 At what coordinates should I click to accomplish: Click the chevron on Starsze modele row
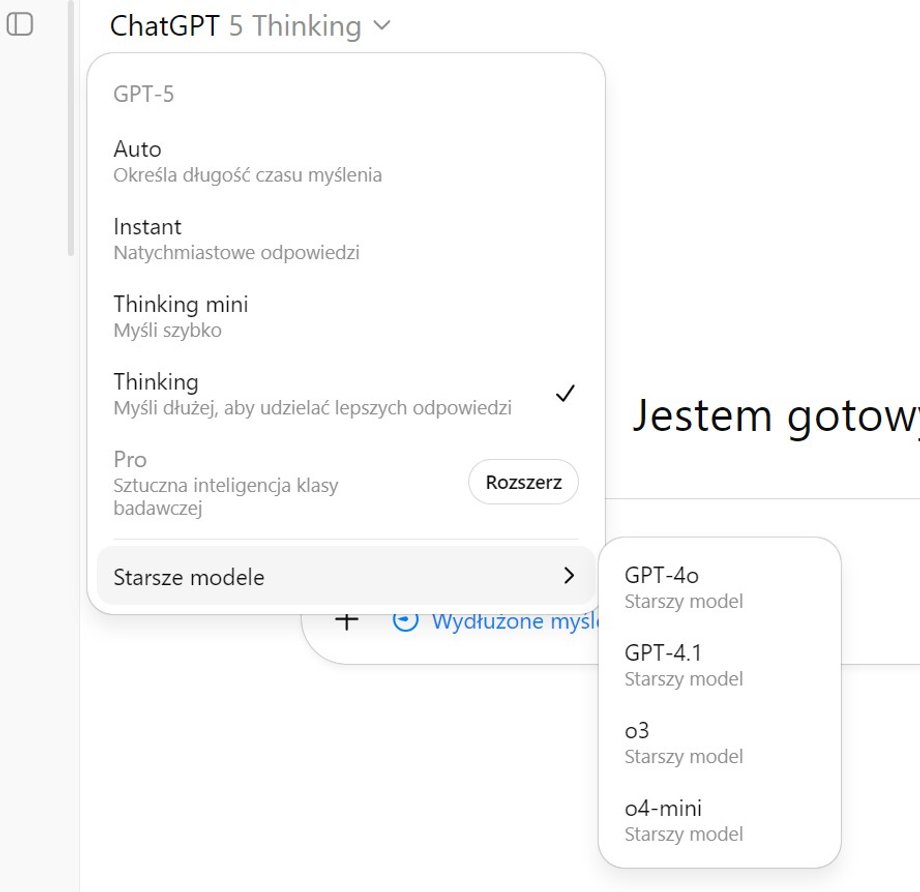pyautogui.click(x=568, y=577)
